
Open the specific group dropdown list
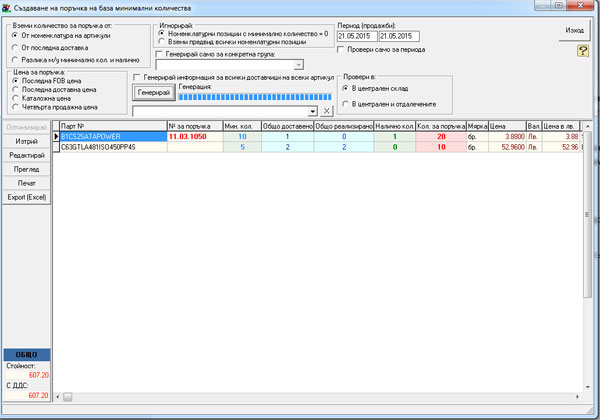pyautogui.click(x=299, y=65)
